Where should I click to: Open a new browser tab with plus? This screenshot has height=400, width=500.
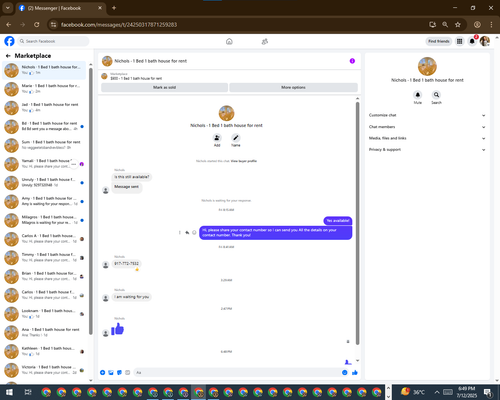[114, 8]
